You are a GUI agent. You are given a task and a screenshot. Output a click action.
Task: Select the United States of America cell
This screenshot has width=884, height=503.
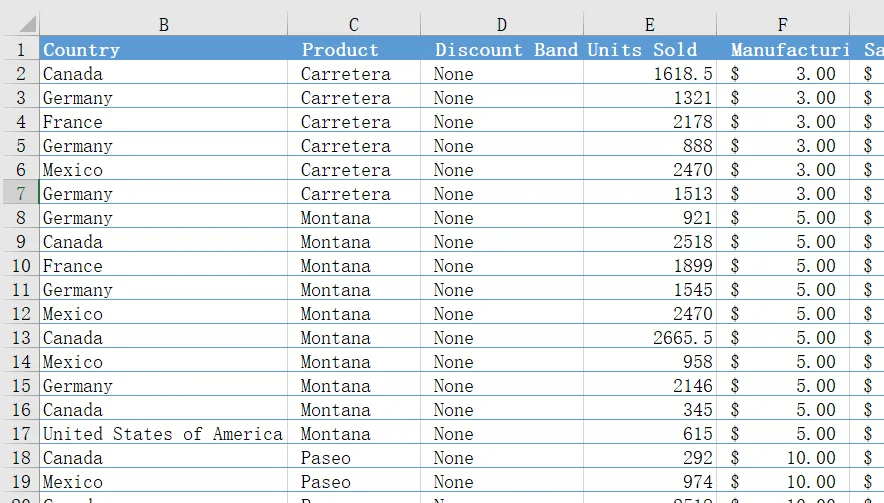[x=163, y=433]
